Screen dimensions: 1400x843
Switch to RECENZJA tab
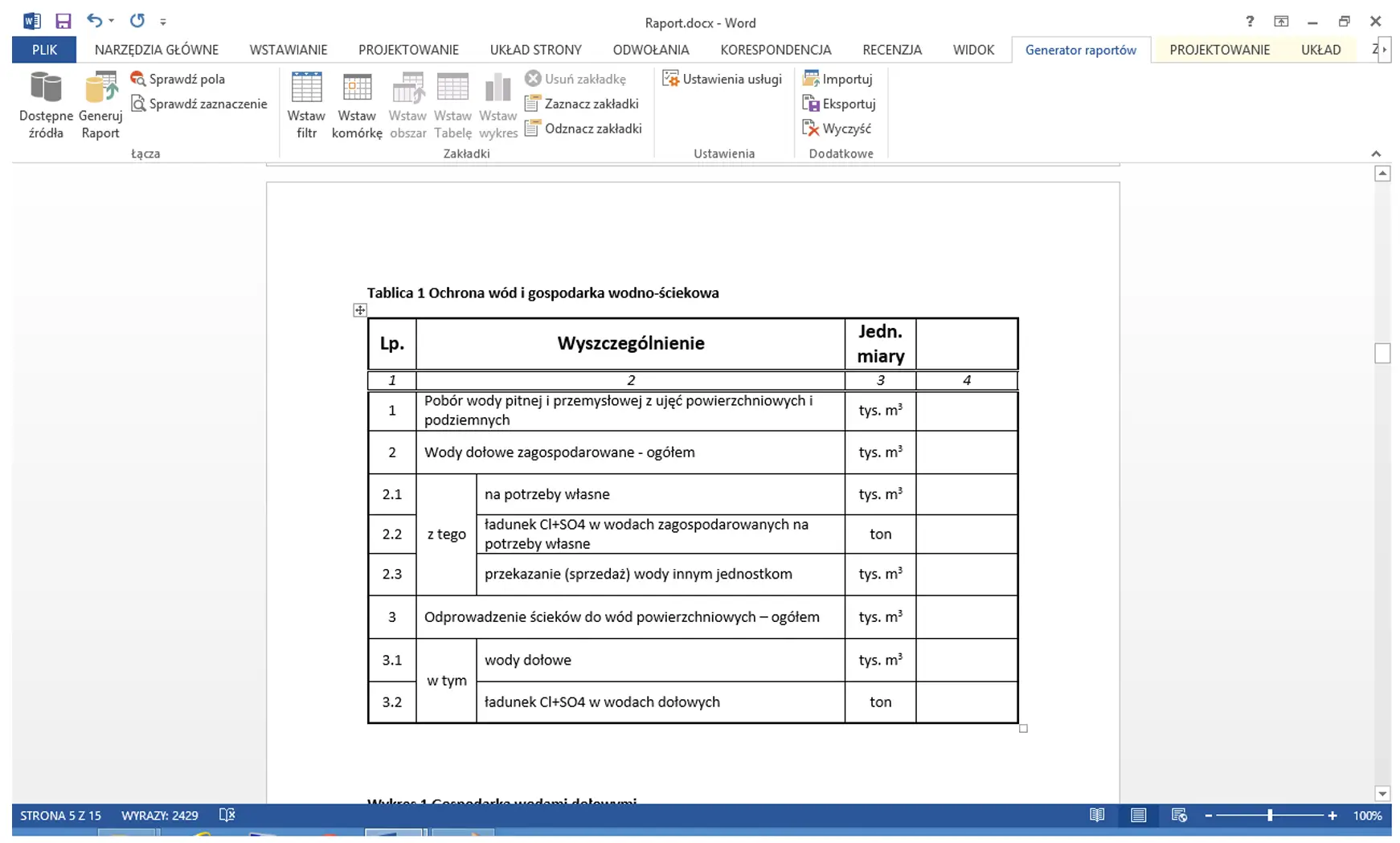892,50
